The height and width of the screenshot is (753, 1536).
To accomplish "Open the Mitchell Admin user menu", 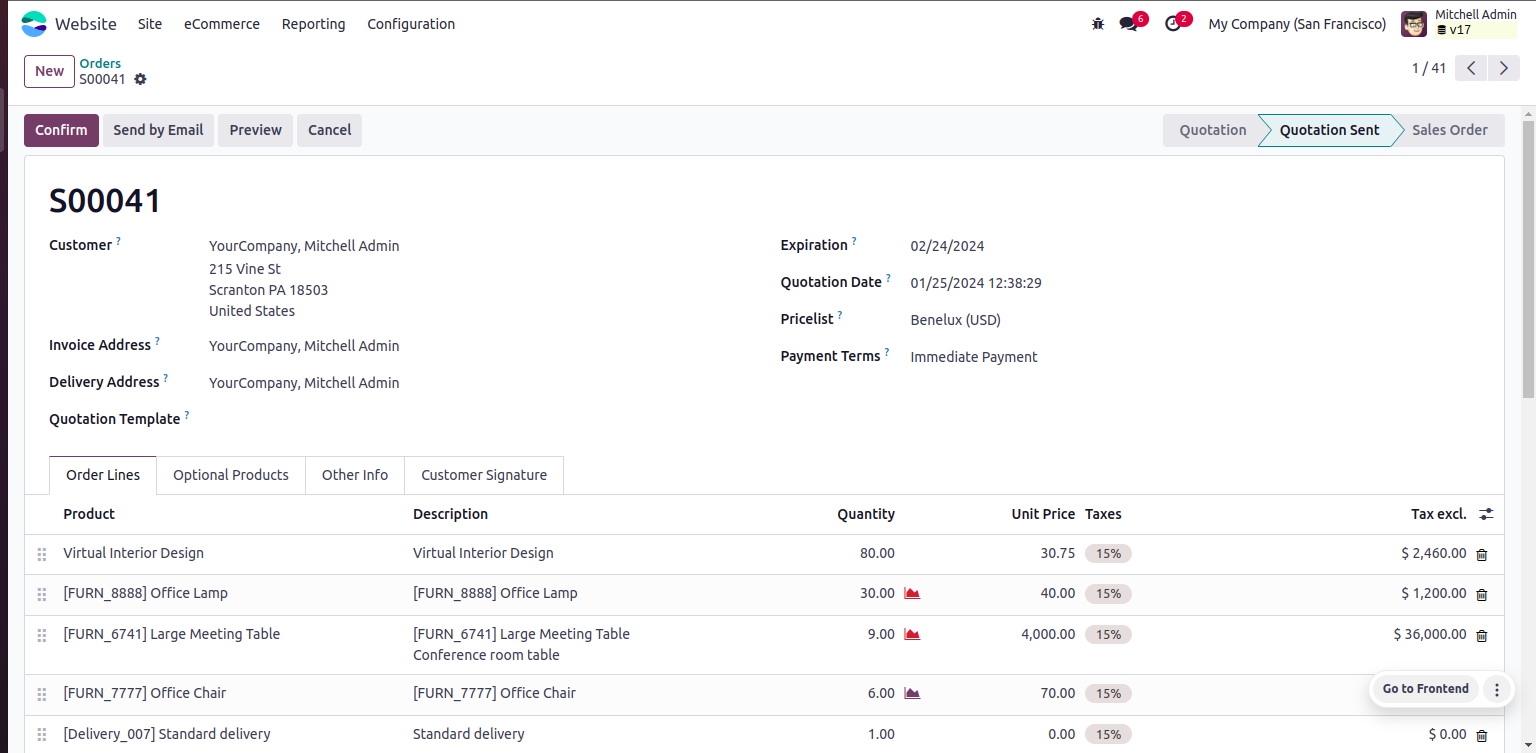I will pyautogui.click(x=1459, y=23).
